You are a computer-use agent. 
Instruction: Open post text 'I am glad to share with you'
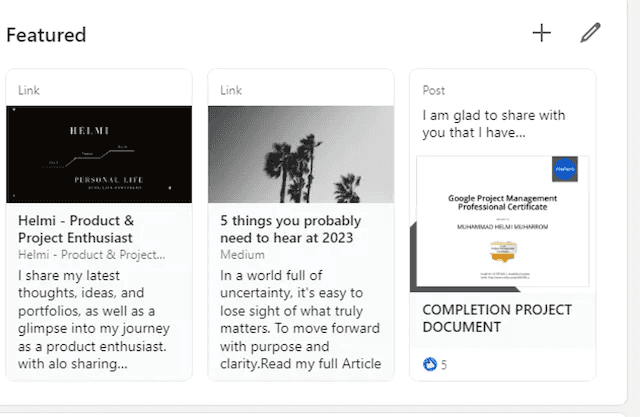(494, 124)
